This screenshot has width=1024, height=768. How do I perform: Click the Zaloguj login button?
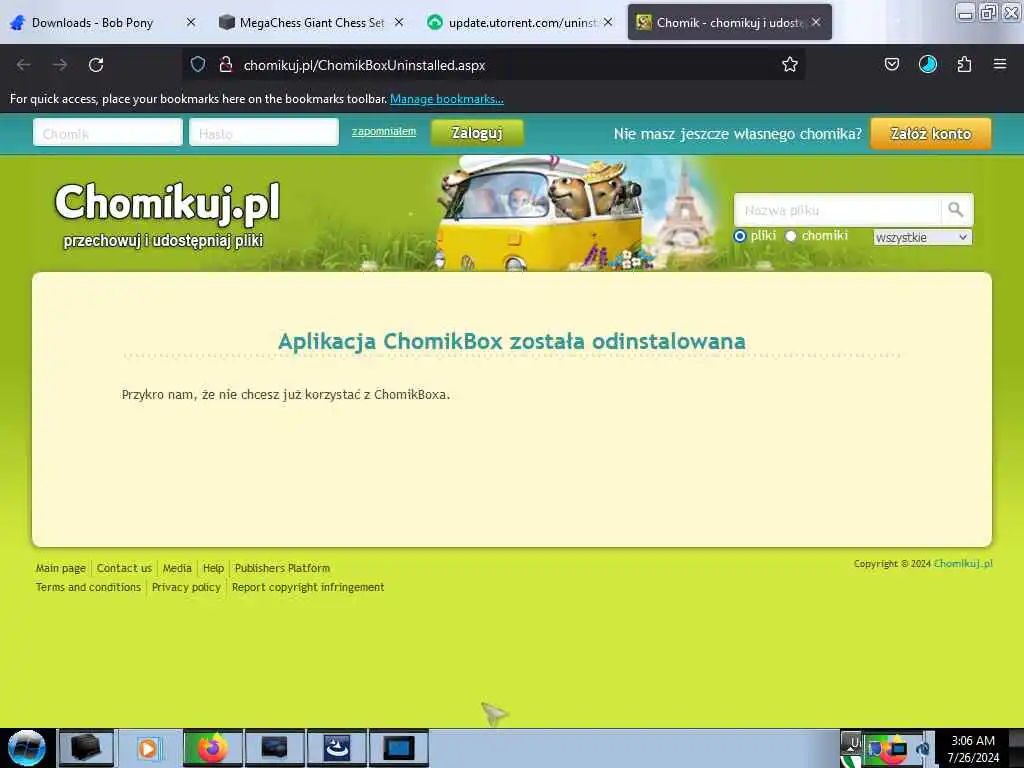pyautogui.click(x=477, y=133)
